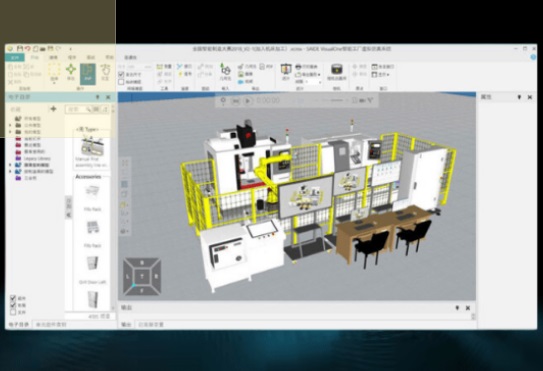The height and width of the screenshot is (371, 543).
Task: Expand the blue model folder above last purple folder
Action: point(10,171)
